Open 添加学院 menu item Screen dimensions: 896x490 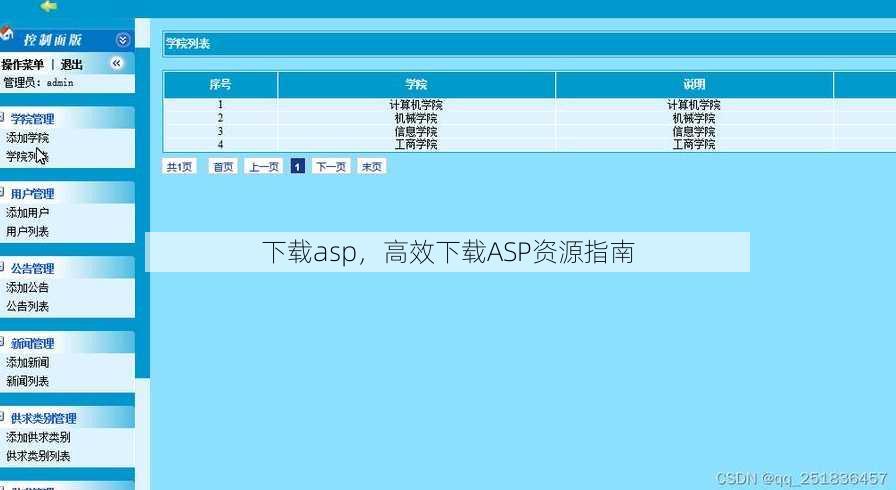click(27, 138)
